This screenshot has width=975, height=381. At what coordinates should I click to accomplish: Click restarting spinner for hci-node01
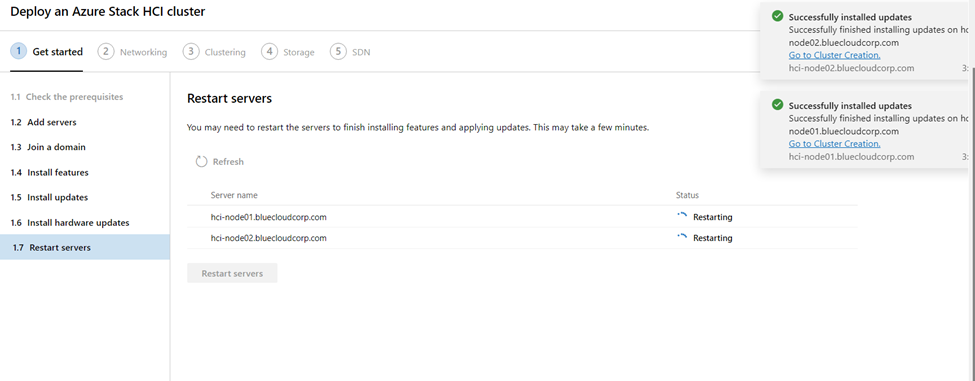coord(682,217)
